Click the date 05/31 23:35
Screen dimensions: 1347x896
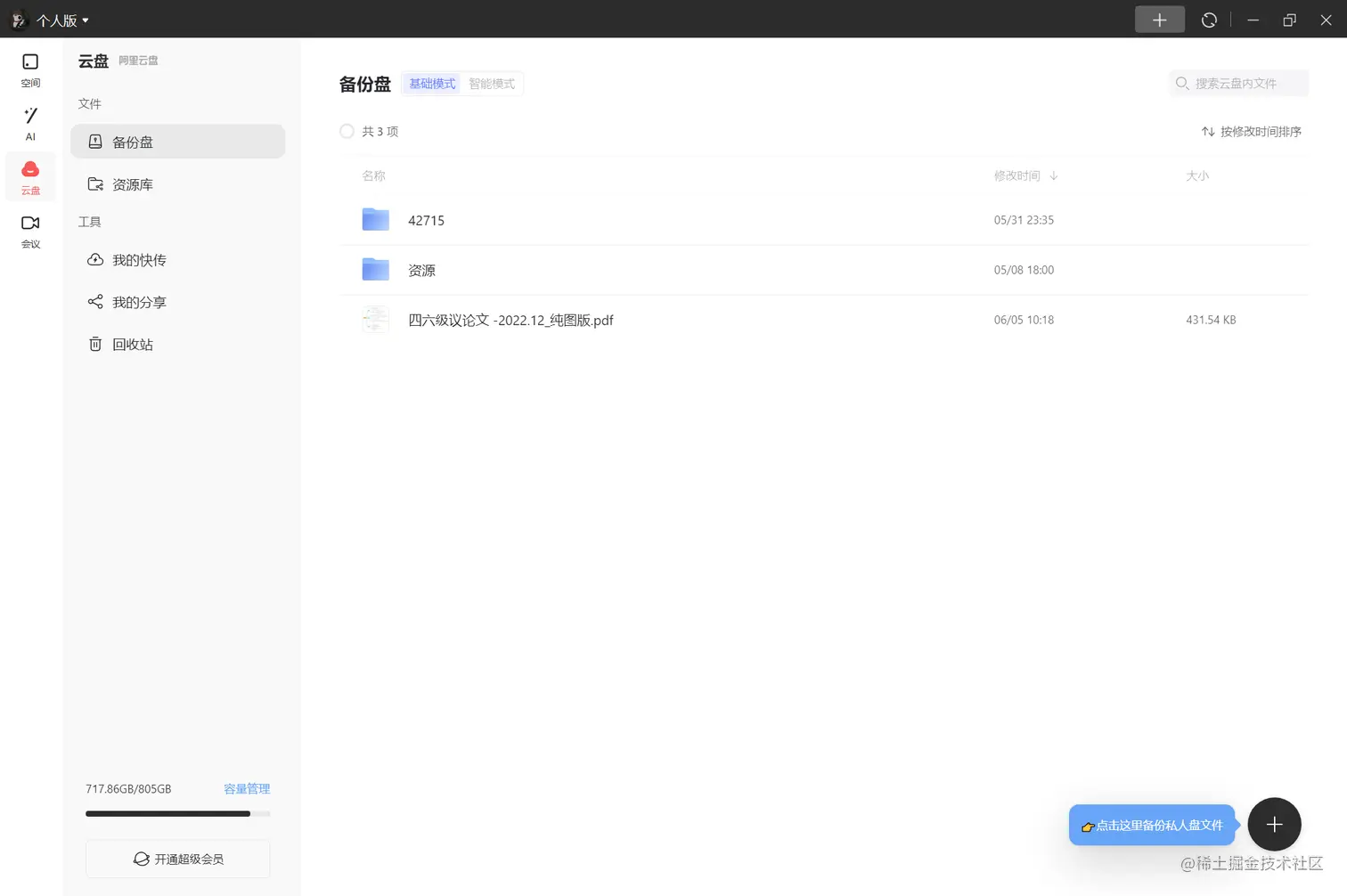point(1024,220)
